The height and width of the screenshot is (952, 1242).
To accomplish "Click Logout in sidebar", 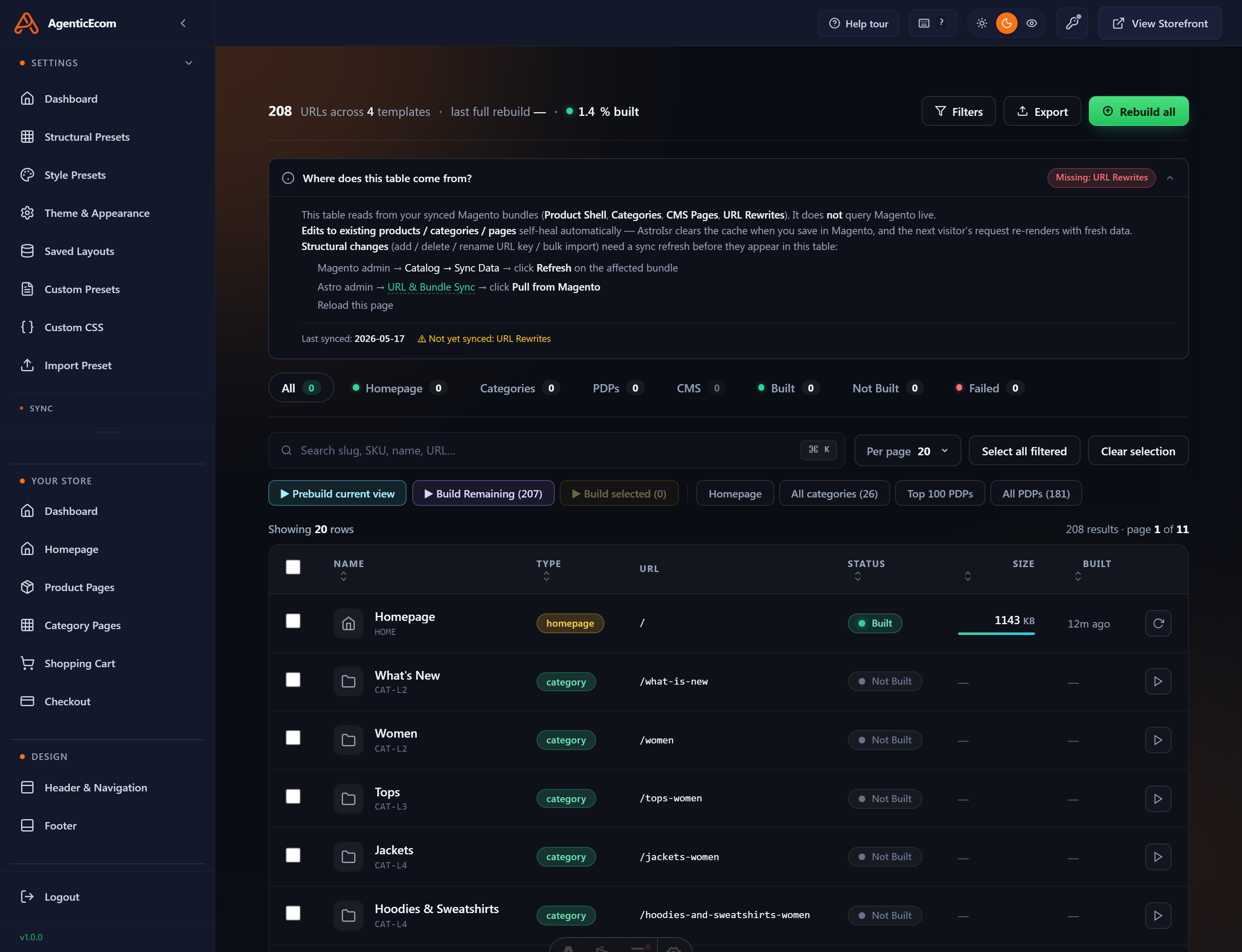I will pos(107,897).
